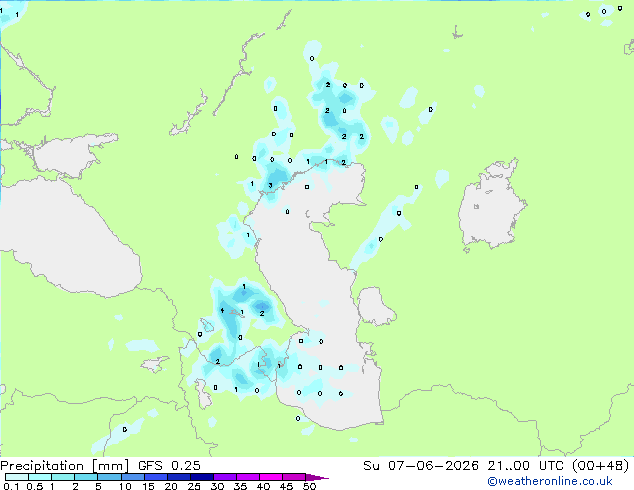Open the weatheronline.co.uk copyright link
The height and width of the screenshot is (490, 634).
click(x=550, y=481)
